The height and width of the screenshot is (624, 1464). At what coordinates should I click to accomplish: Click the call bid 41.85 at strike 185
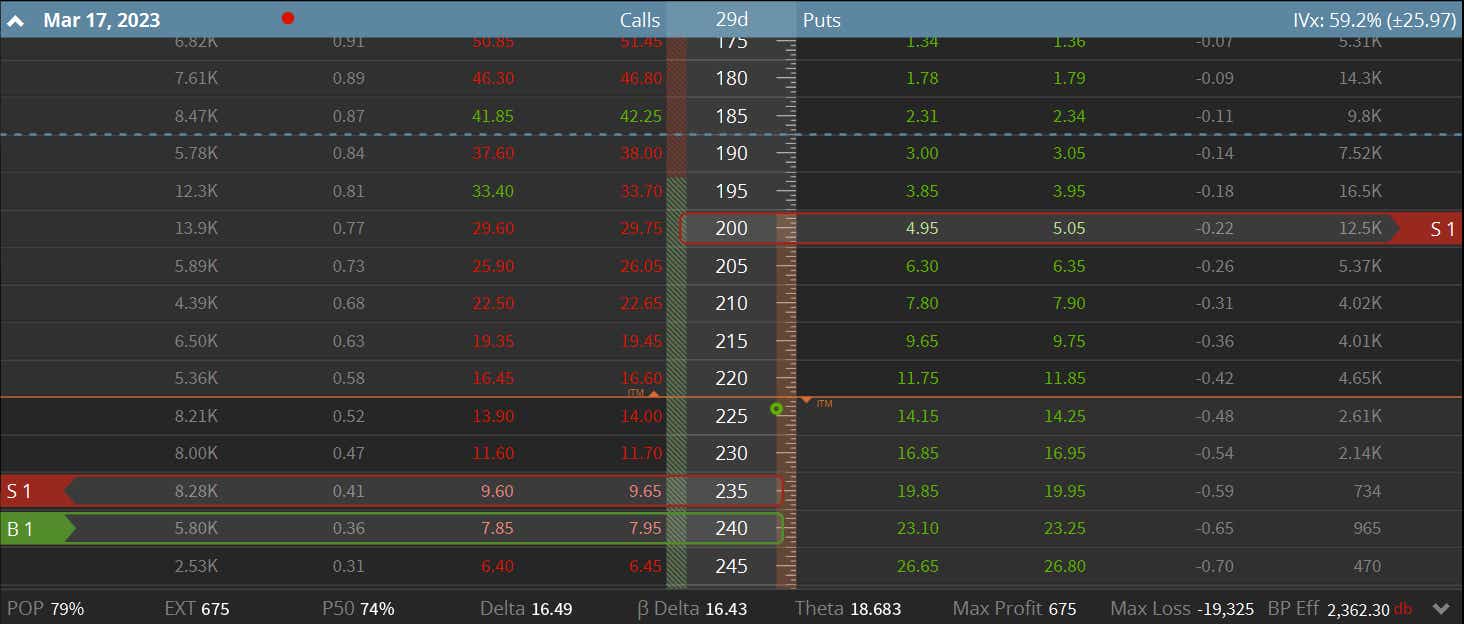[x=493, y=116]
